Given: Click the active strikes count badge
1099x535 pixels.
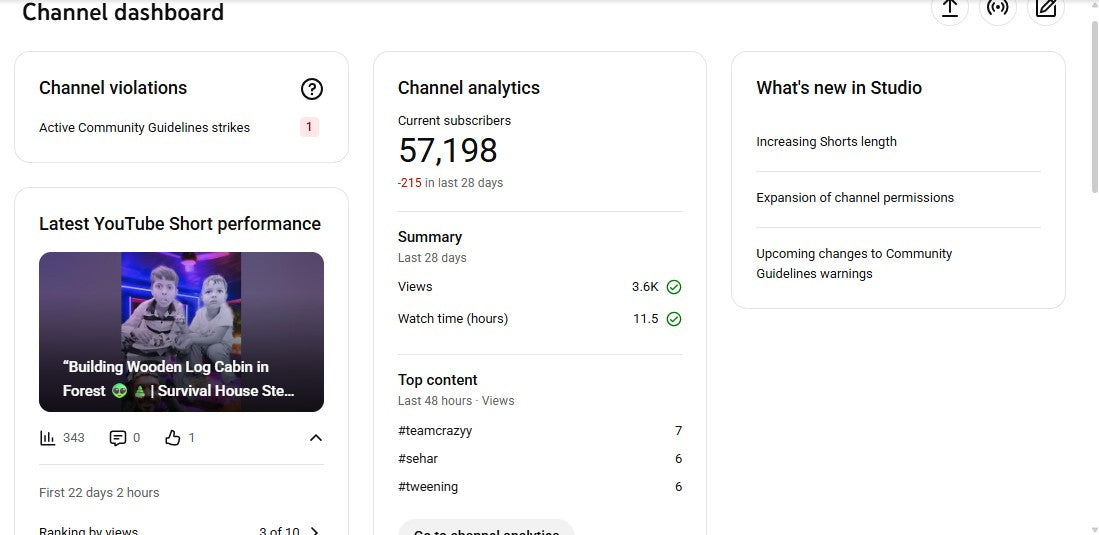Looking at the screenshot, I should 309,127.
